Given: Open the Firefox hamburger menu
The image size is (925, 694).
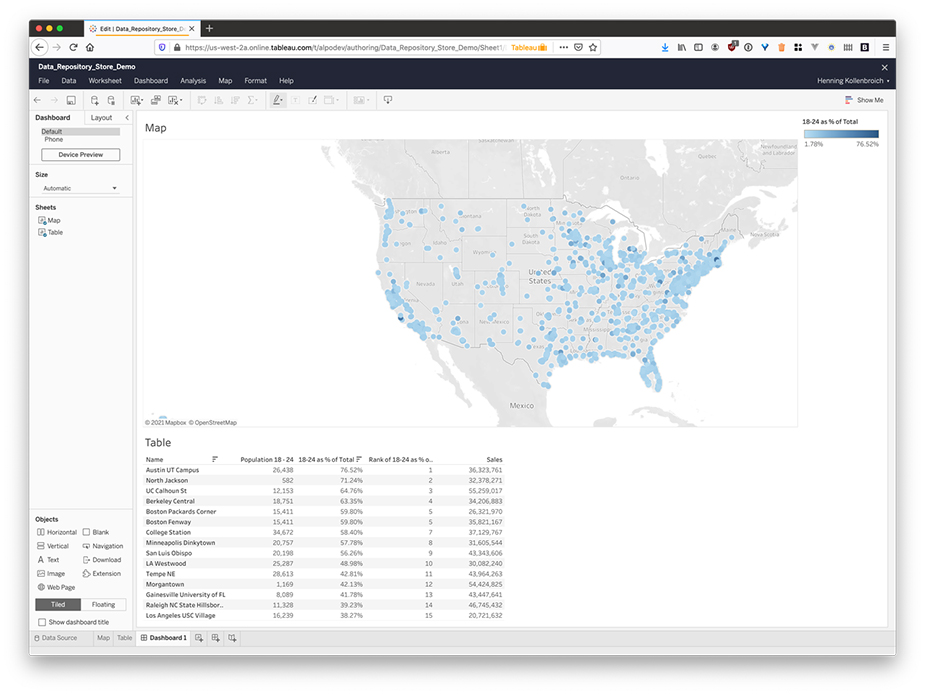Looking at the screenshot, I should pyautogui.click(x=885, y=47).
